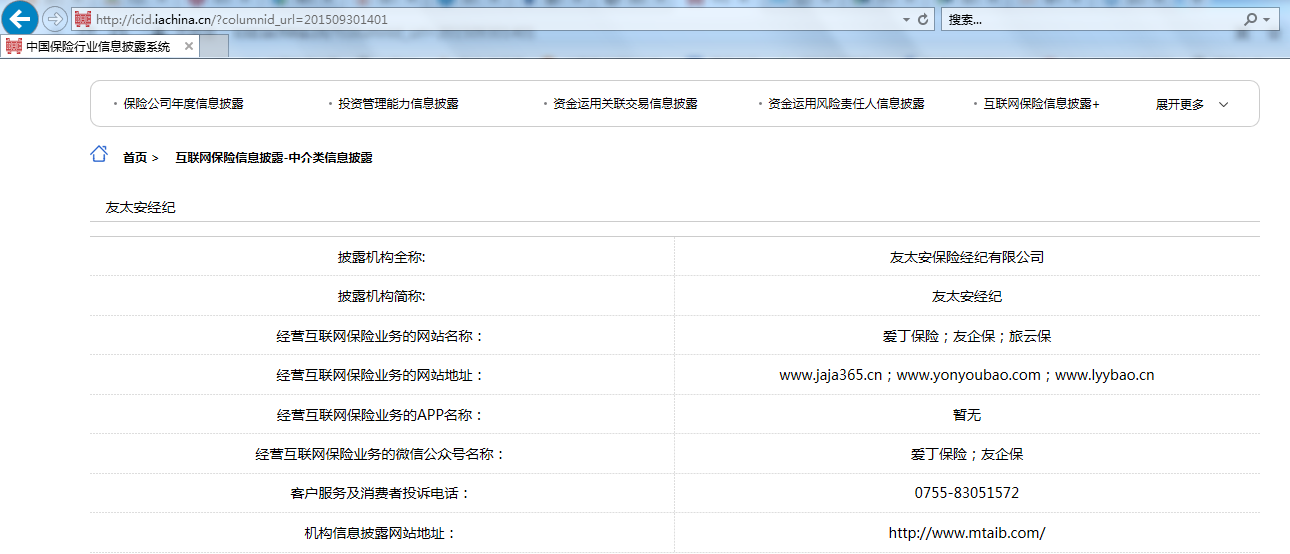Click 经营互联网保险业务的网站名称 label
Screen dimensions: 1290x554
point(380,336)
